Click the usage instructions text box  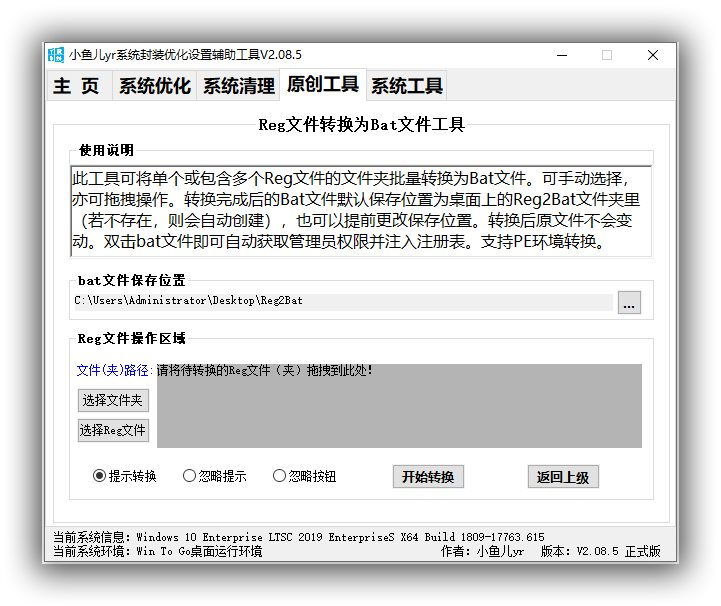pos(361,211)
